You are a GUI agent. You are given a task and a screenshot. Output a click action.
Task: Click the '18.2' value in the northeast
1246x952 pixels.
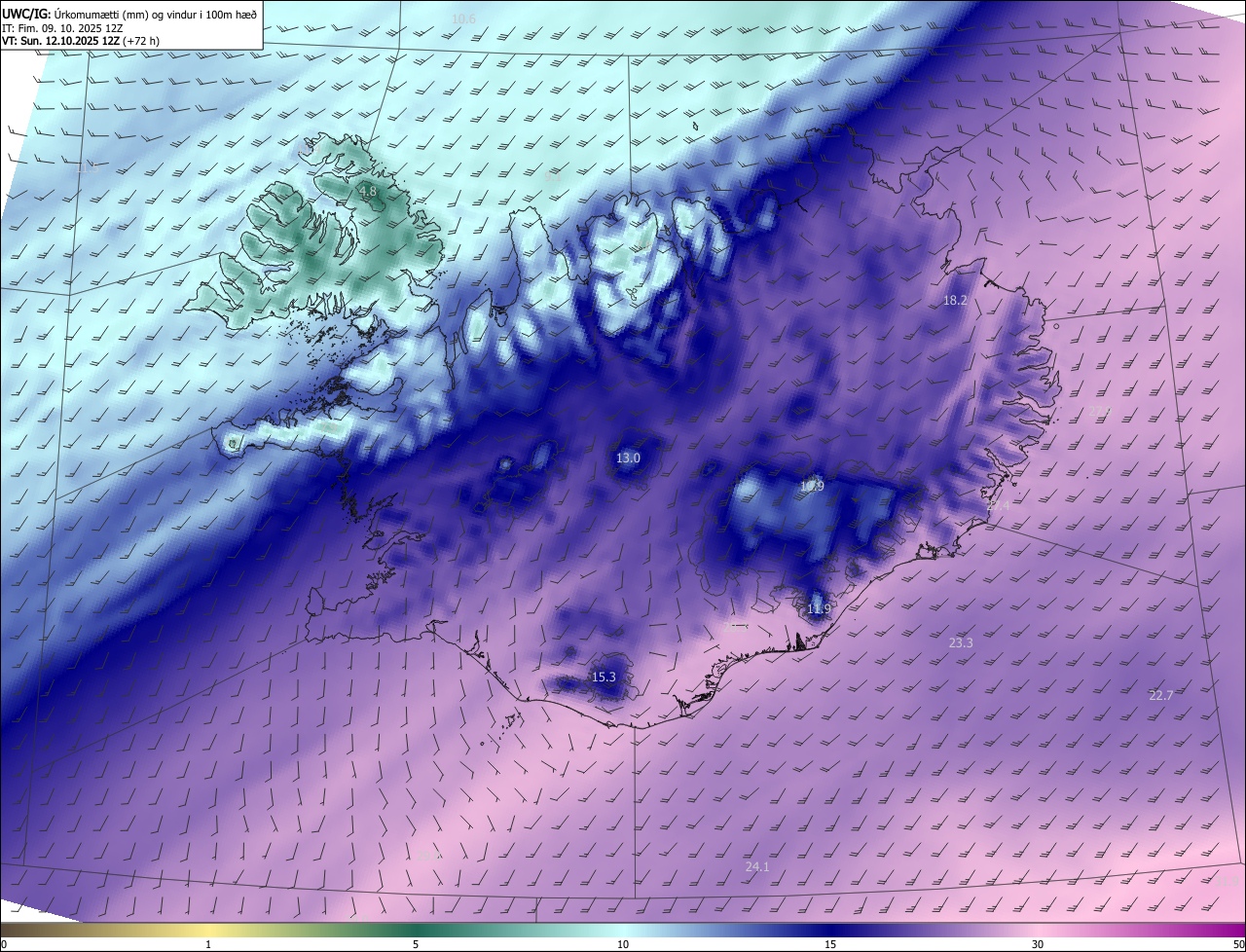click(955, 301)
